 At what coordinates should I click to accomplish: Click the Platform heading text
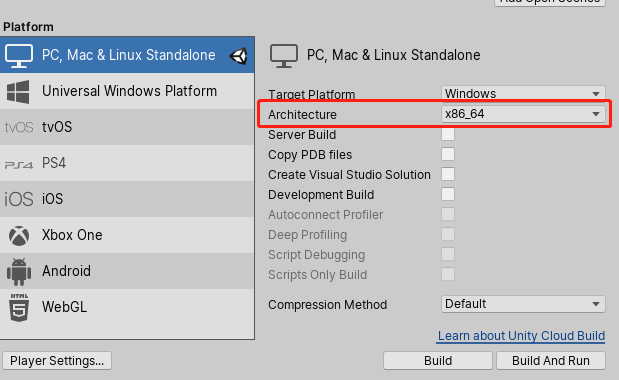click(x=28, y=27)
